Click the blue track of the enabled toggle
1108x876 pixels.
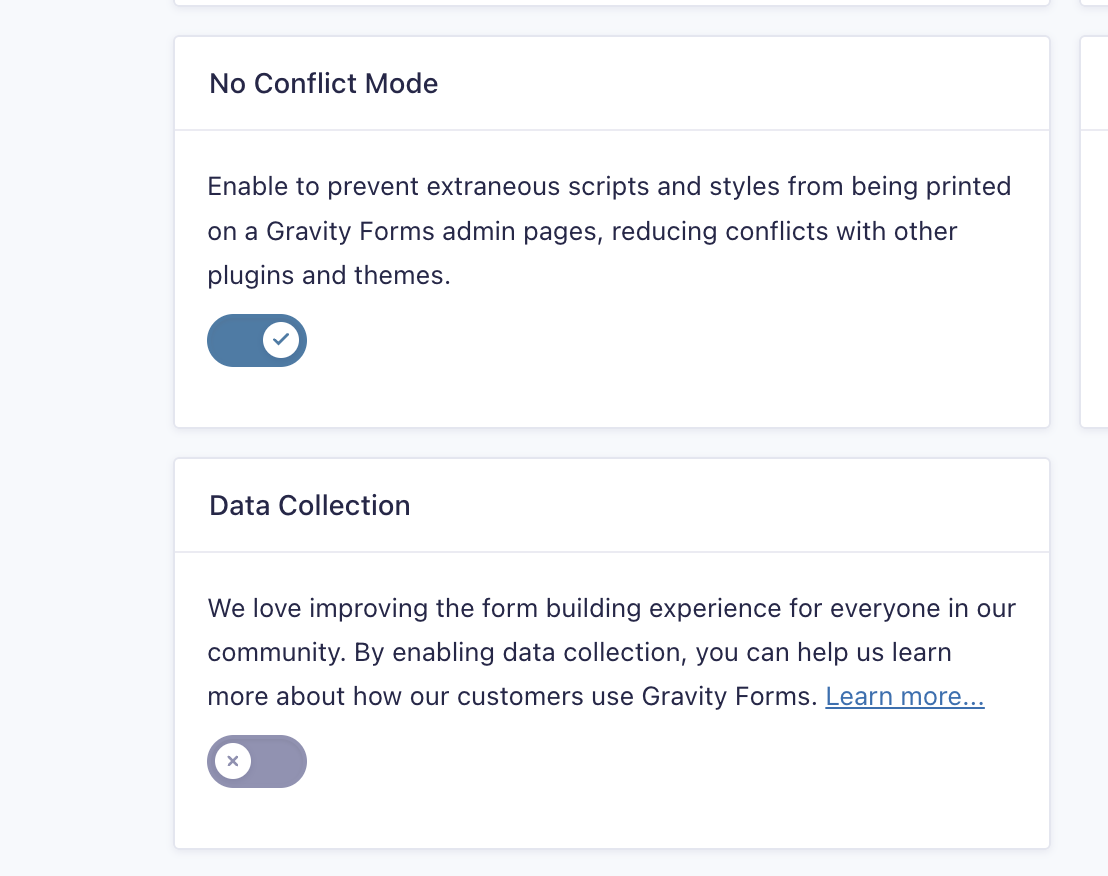tap(235, 341)
